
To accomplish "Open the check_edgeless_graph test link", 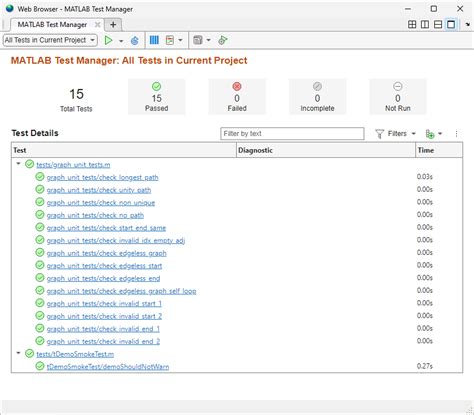I will (106, 253).
